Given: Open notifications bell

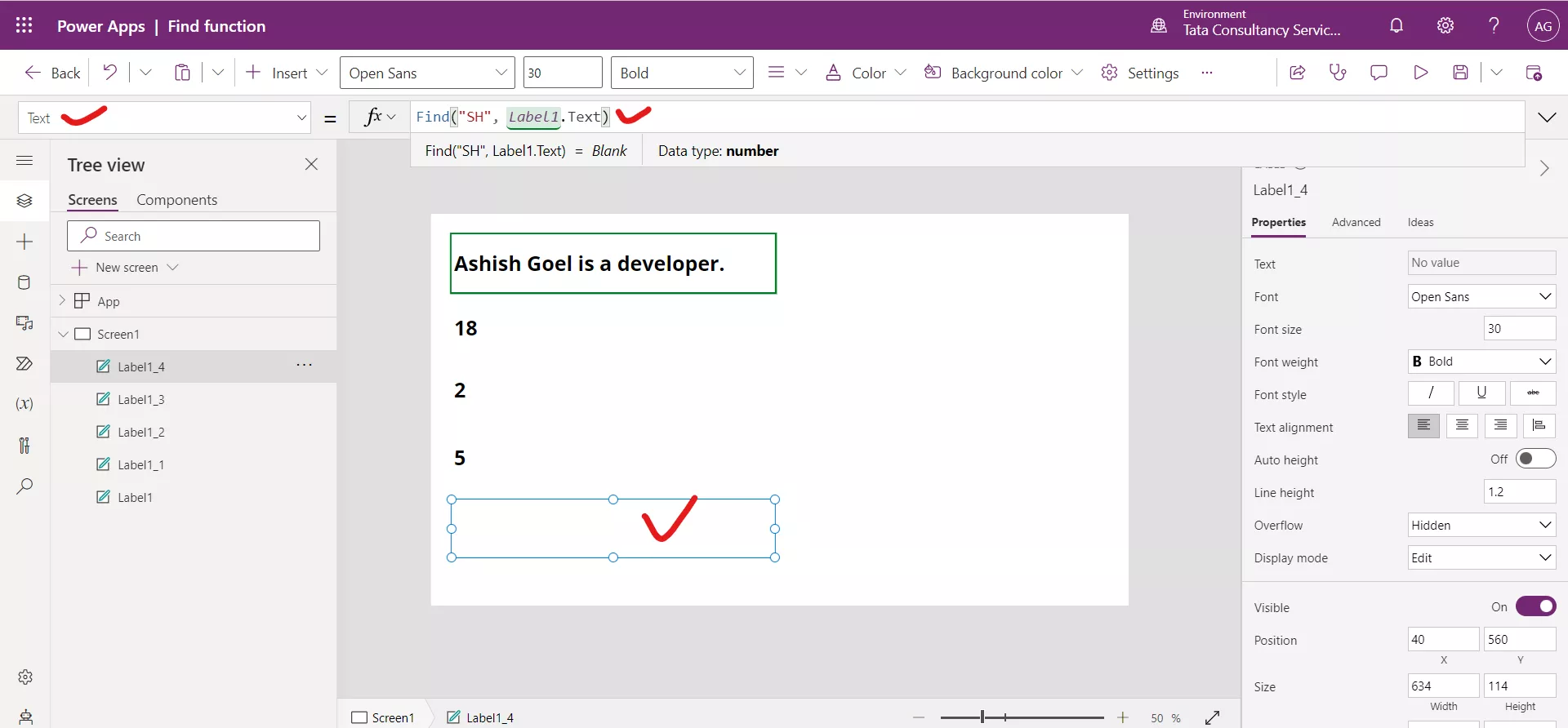Looking at the screenshot, I should pos(1396,25).
